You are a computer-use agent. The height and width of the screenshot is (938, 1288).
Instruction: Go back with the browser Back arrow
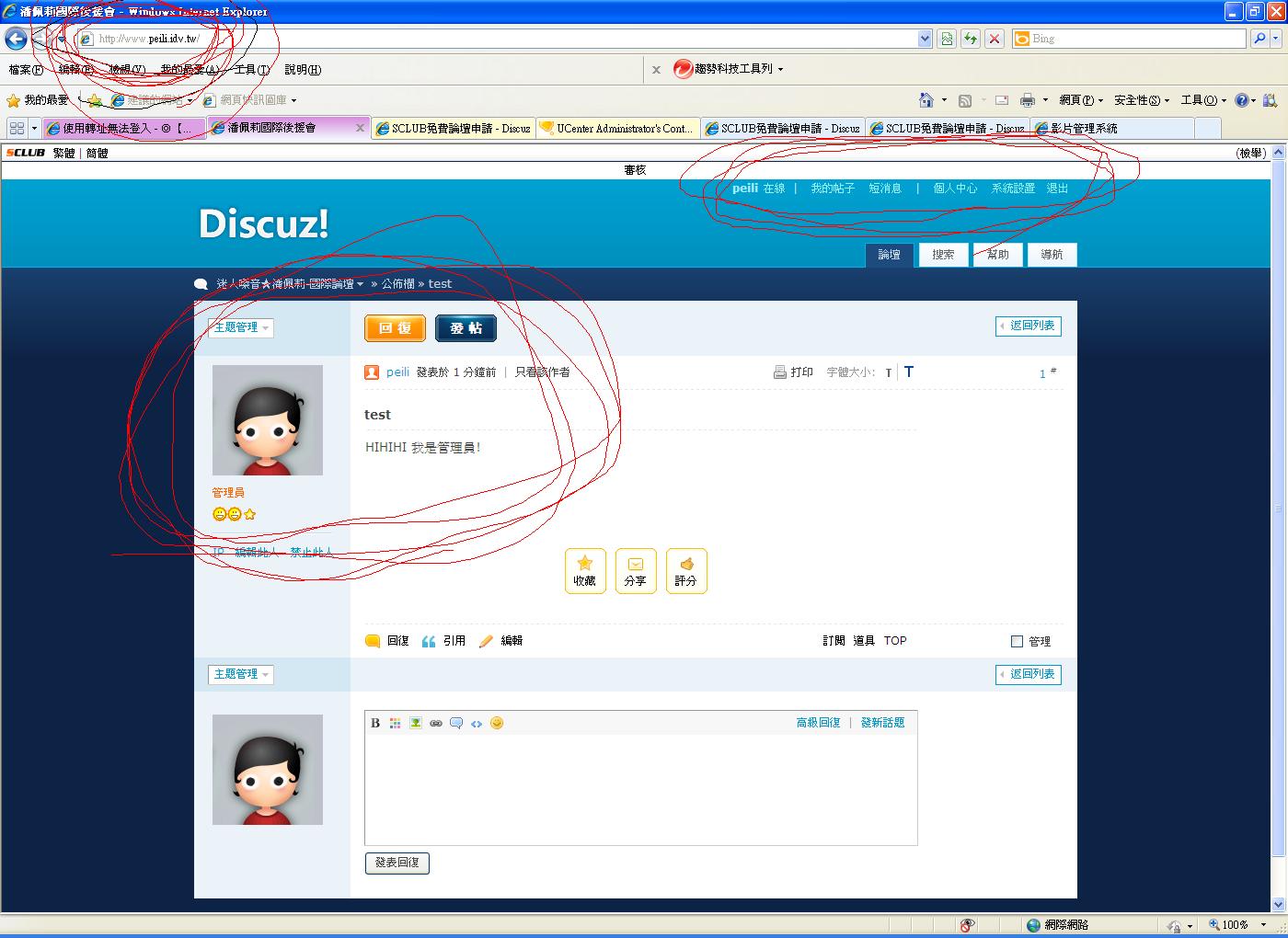pyautogui.click(x=16, y=39)
